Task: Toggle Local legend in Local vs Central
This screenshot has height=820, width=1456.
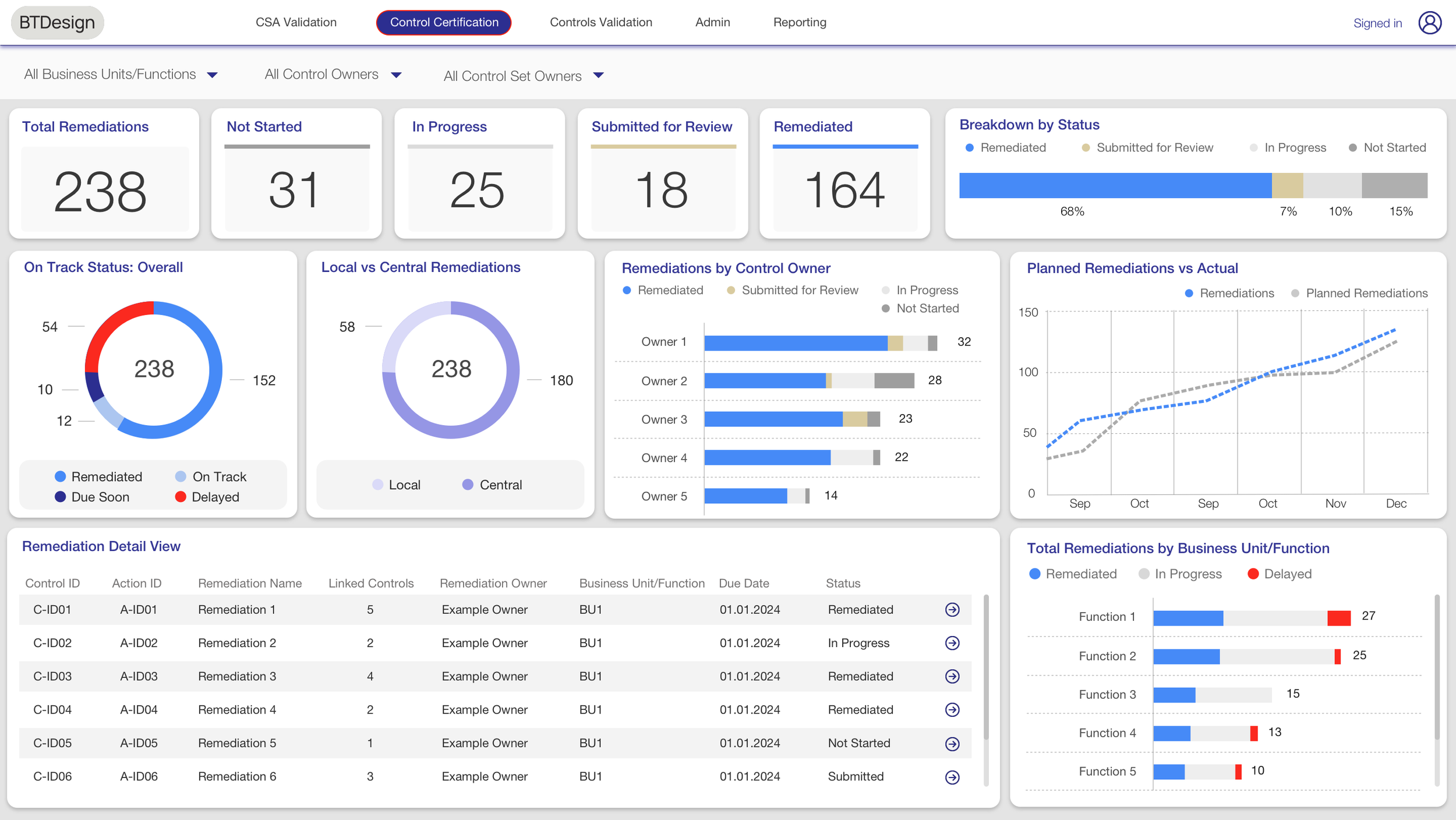Action: (396, 485)
